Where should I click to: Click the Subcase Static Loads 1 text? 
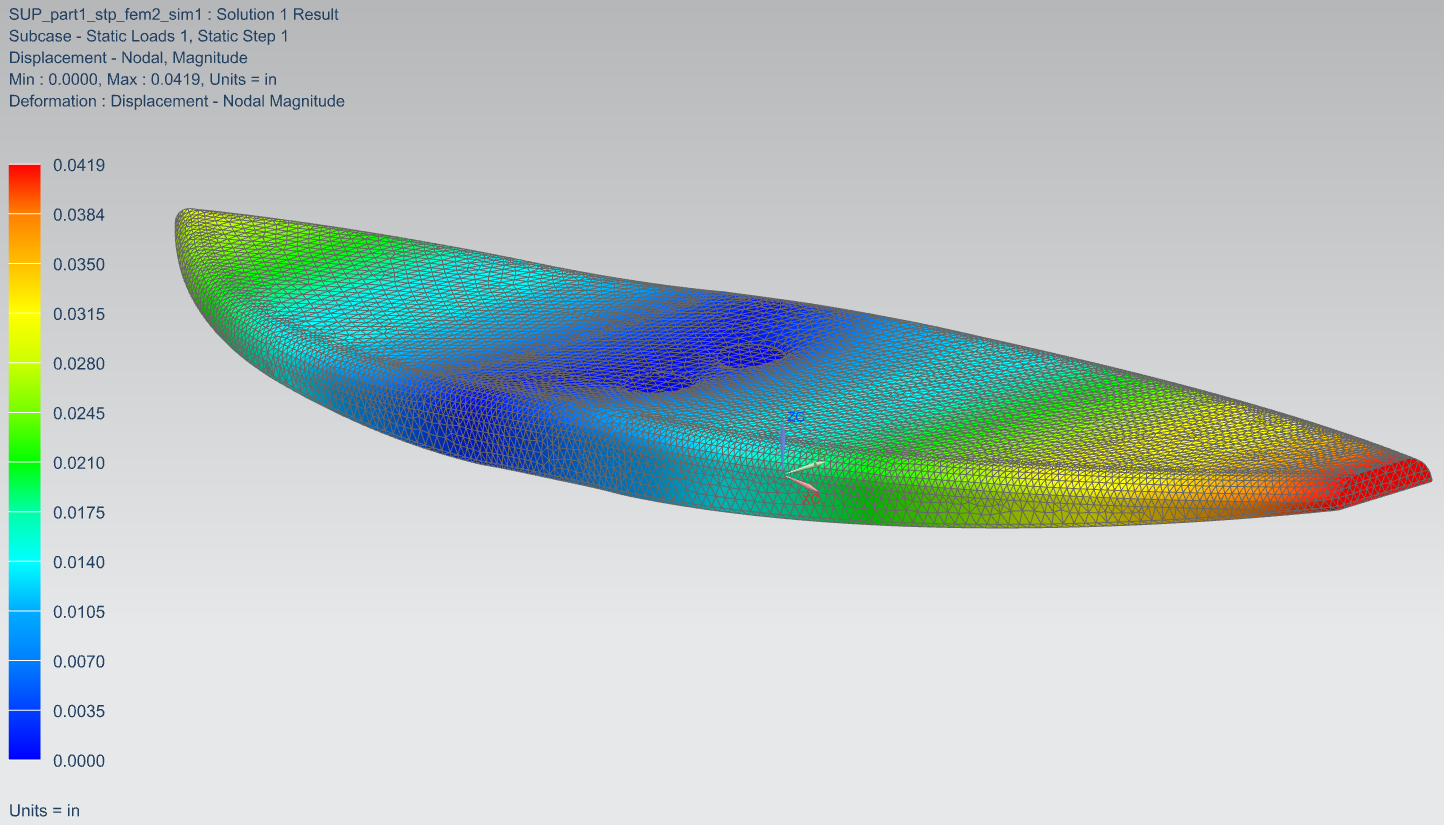pos(148,36)
